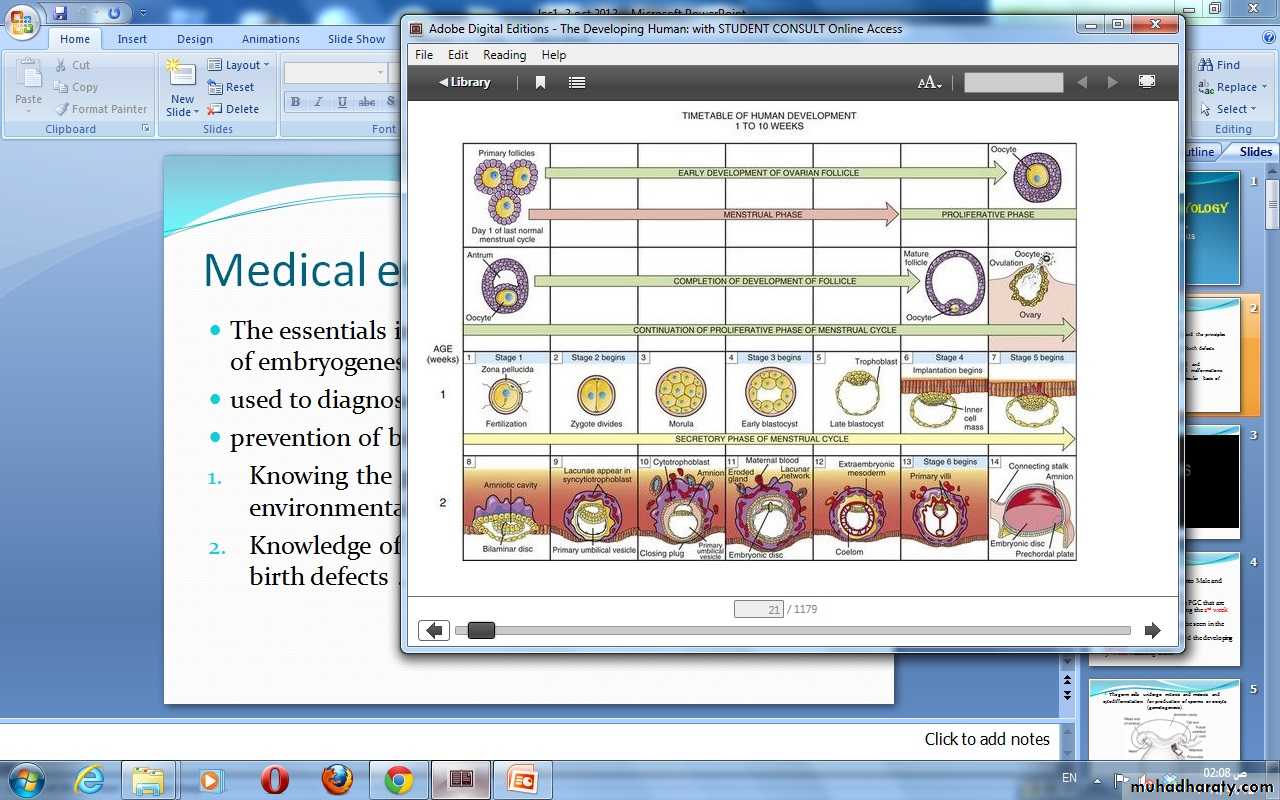The image size is (1280, 800).
Task: Open the table of contents list icon
Action: [x=577, y=83]
